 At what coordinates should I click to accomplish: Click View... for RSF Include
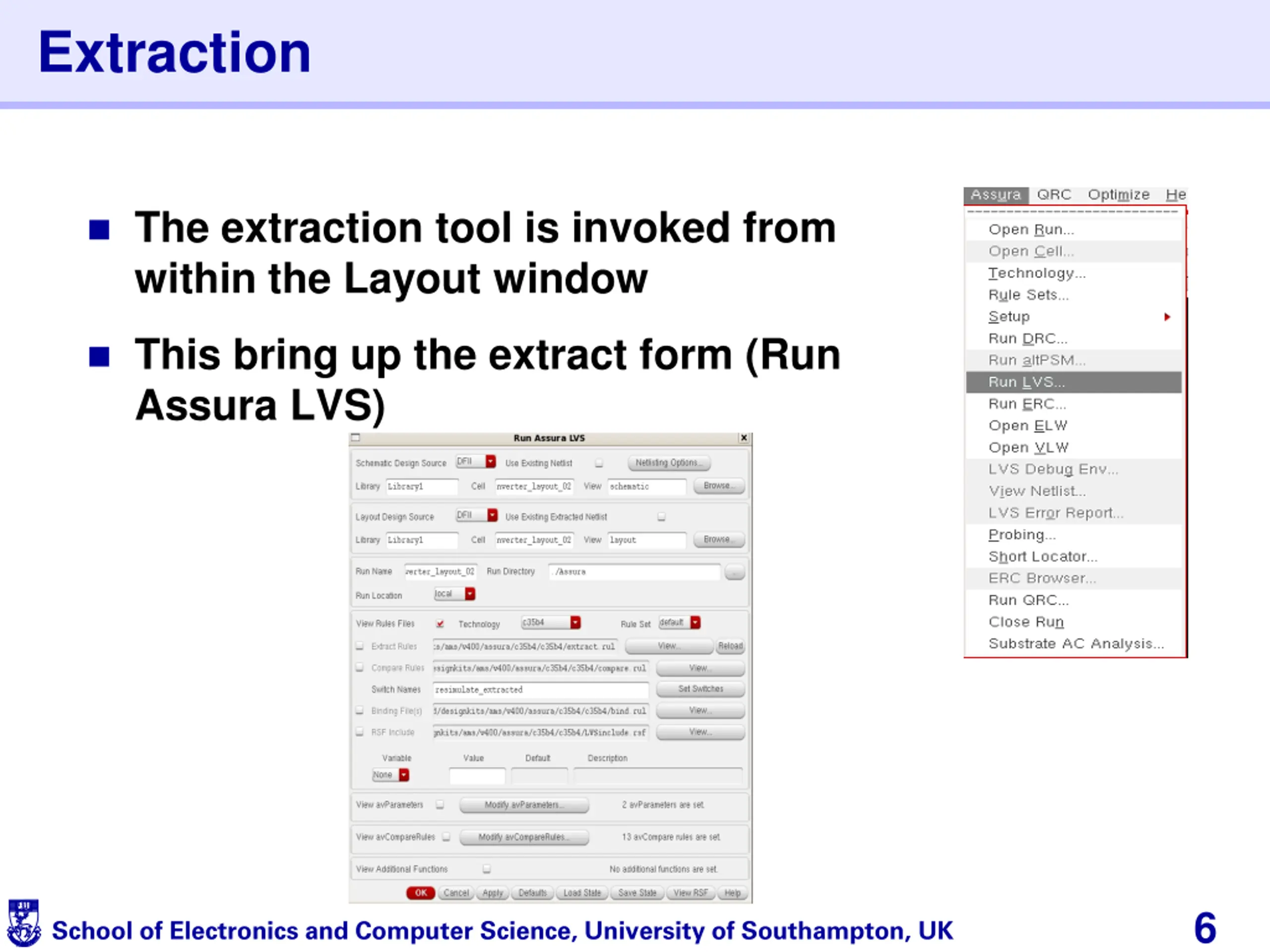click(x=700, y=732)
